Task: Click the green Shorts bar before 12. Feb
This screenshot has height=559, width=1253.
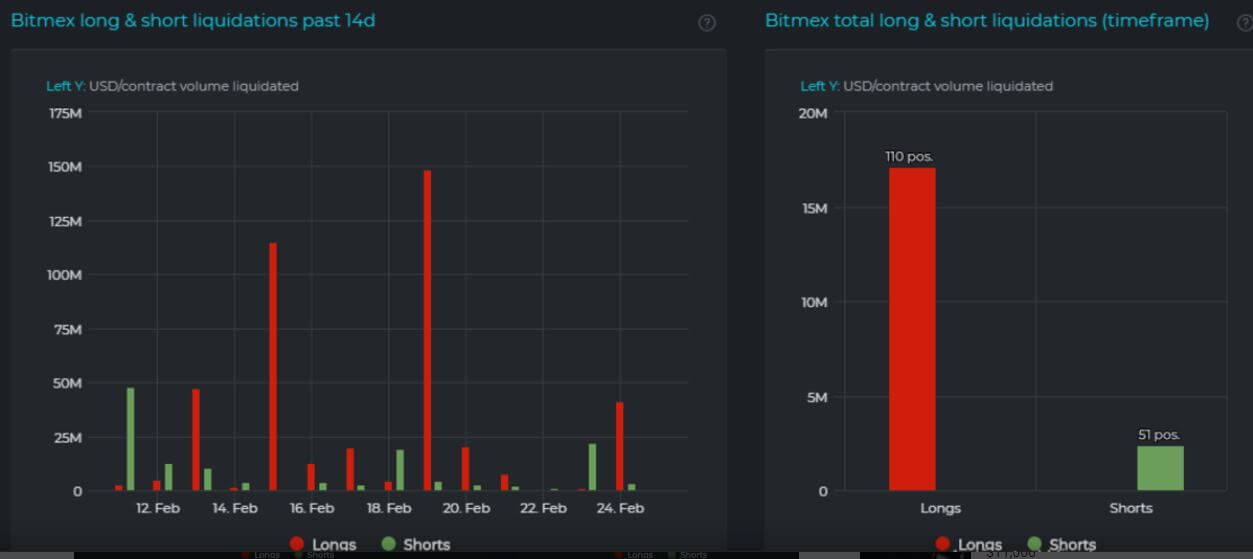Action: coord(130,439)
